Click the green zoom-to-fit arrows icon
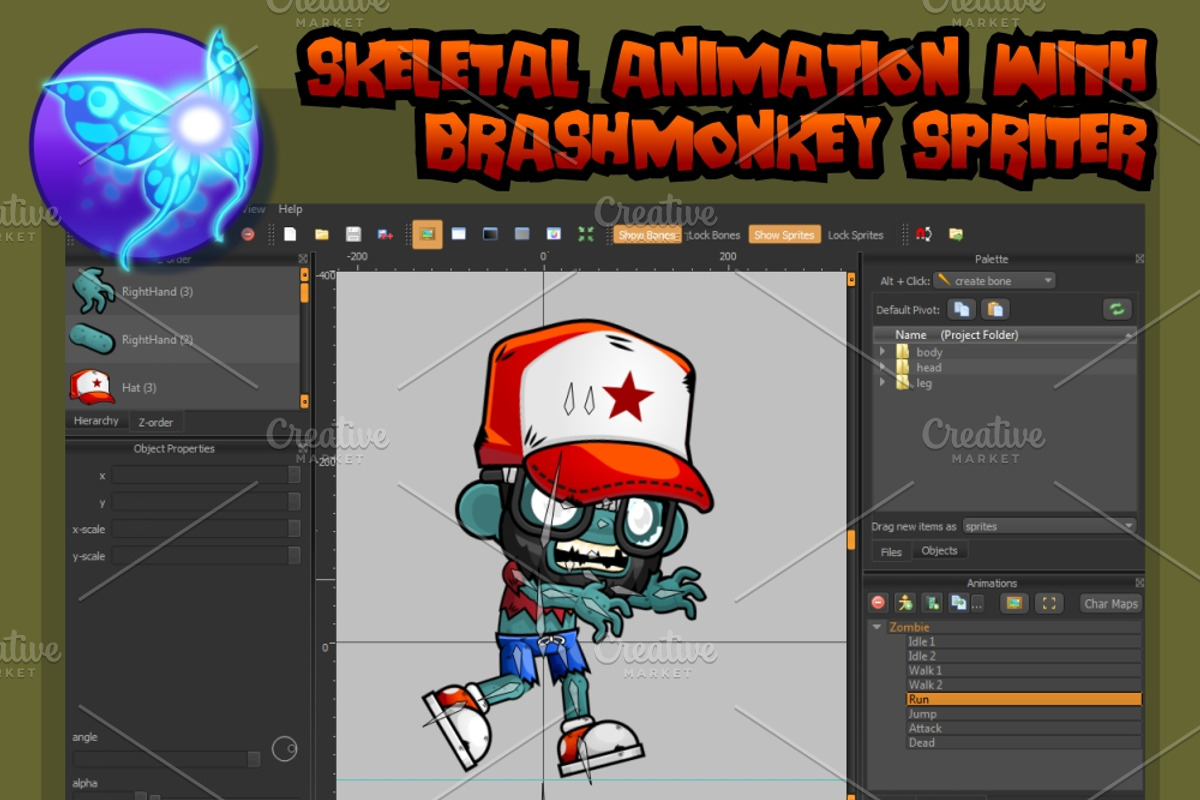Image resolution: width=1200 pixels, height=800 pixels. click(x=586, y=234)
